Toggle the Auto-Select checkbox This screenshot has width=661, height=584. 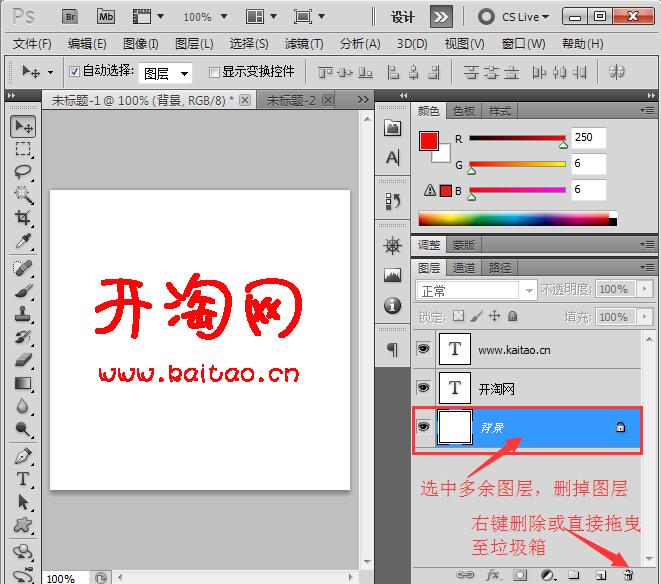[74, 72]
